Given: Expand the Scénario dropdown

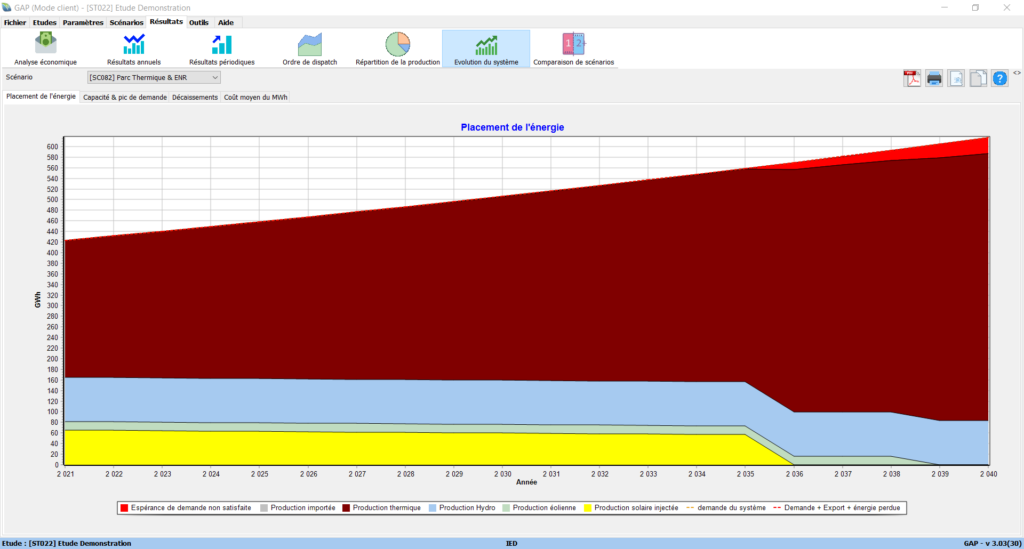Looking at the screenshot, I should point(214,77).
